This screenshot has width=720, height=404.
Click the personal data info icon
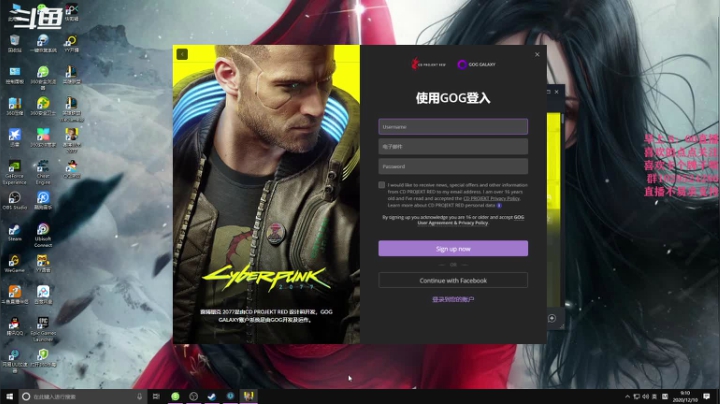(499, 205)
